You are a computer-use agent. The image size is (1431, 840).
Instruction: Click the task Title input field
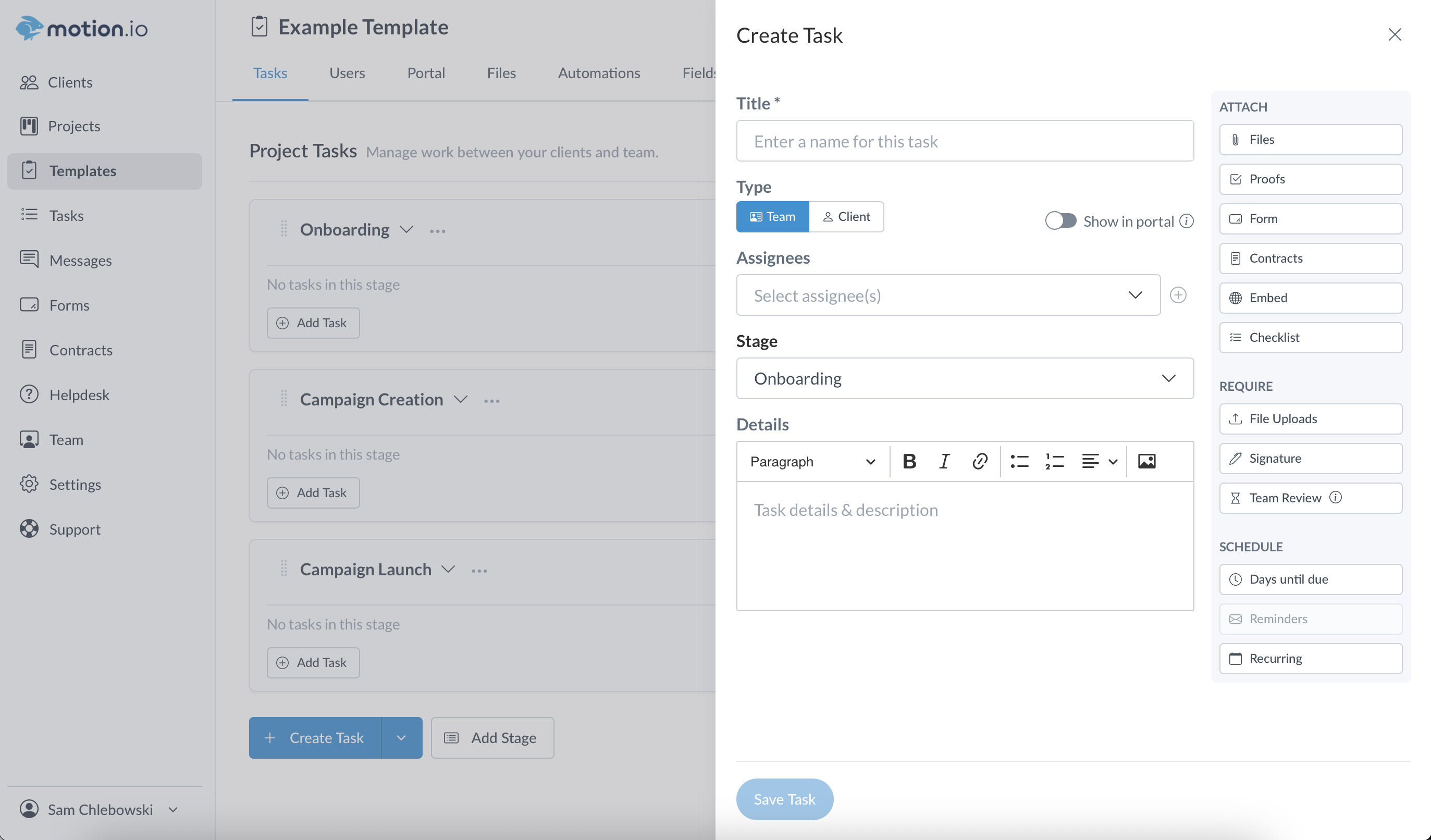pos(964,141)
